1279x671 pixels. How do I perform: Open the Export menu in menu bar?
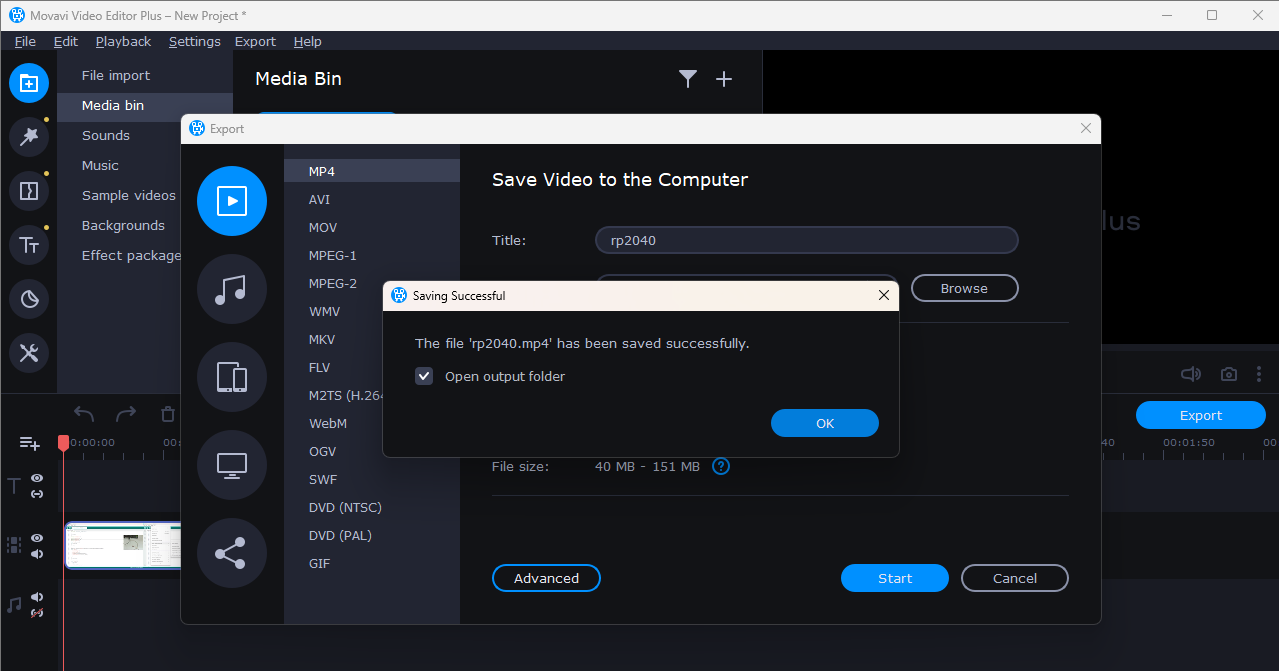click(x=255, y=41)
